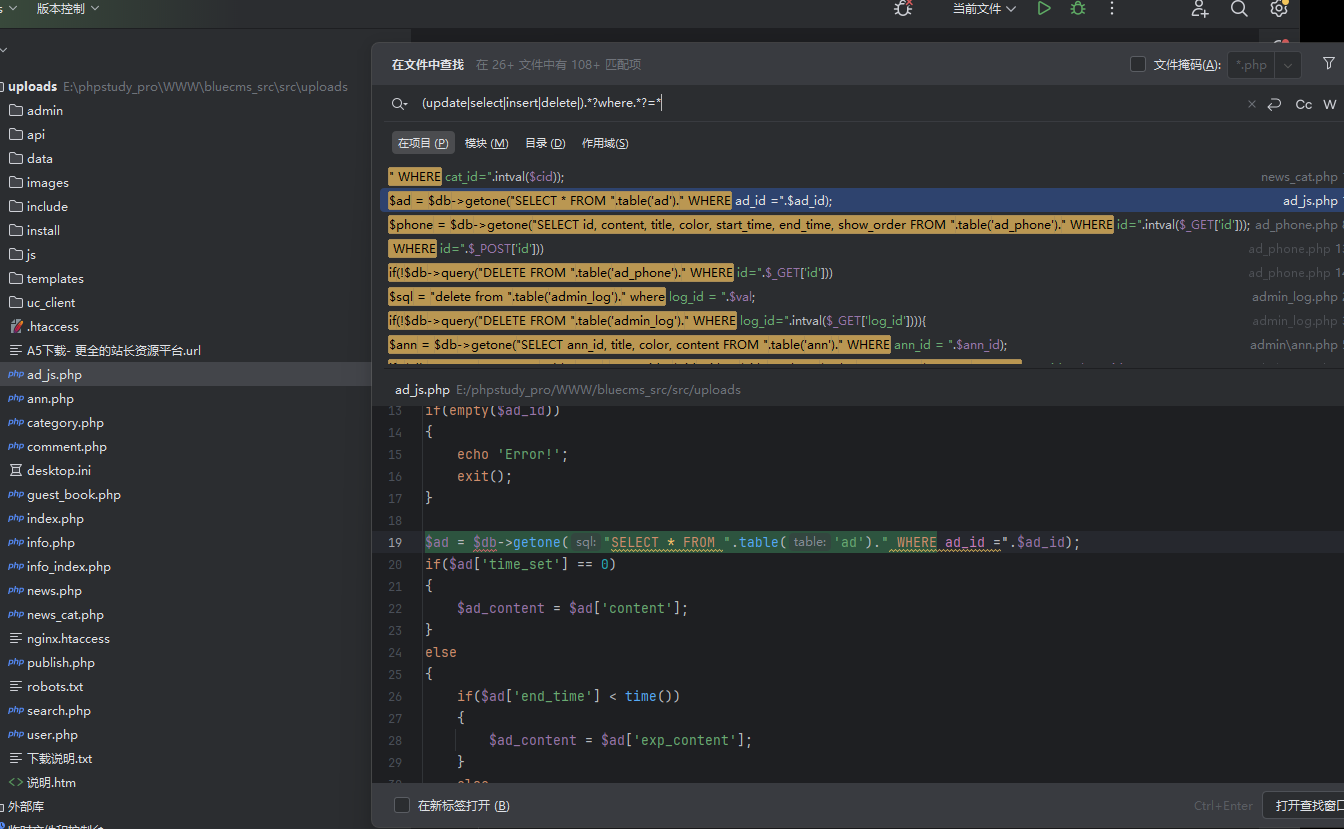This screenshot has width=1344, height=829.
Task: Click the new line icon in search field
Action: [x=1274, y=104]
